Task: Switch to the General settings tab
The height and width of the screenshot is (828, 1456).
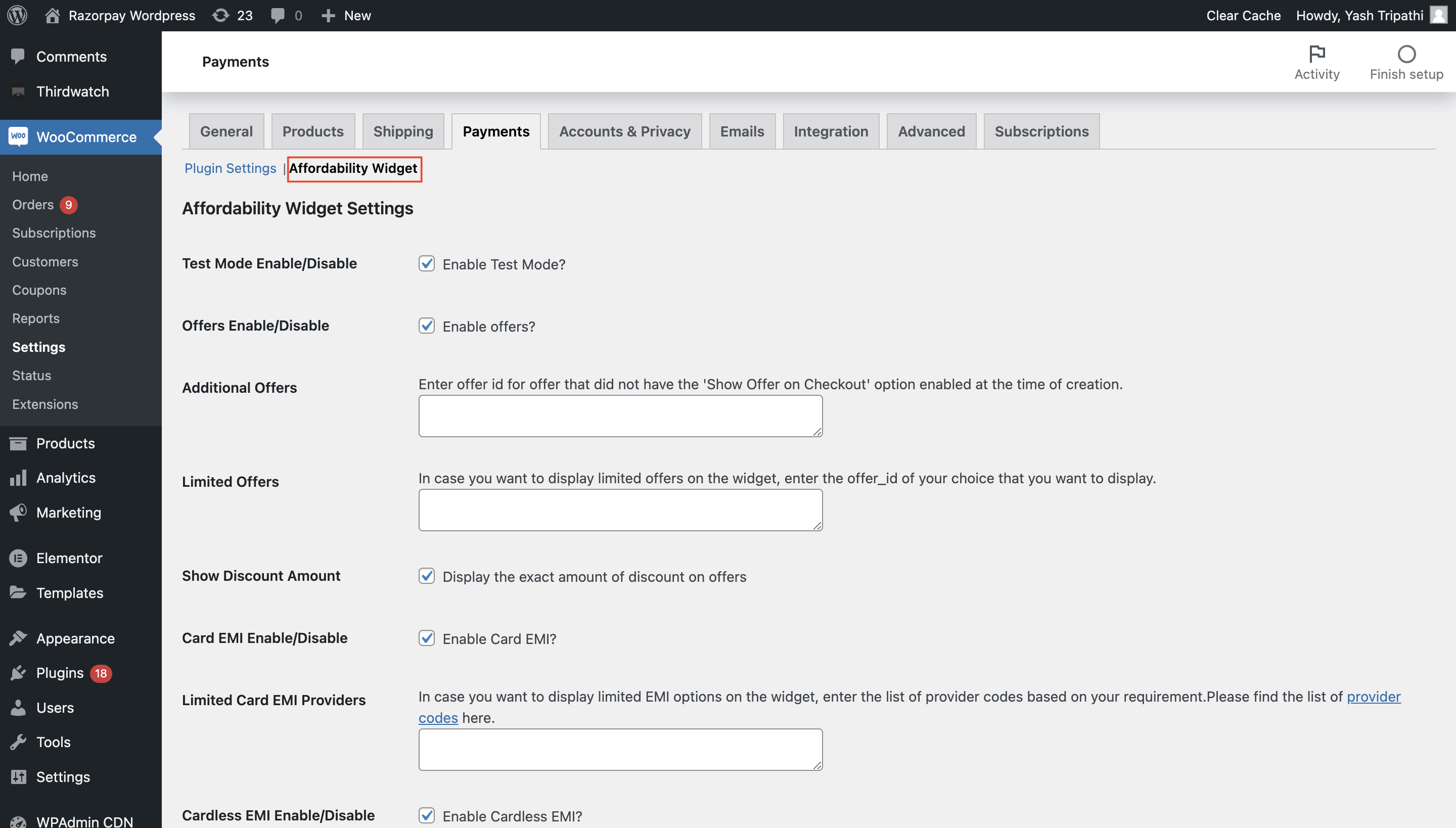Action: 226,131
